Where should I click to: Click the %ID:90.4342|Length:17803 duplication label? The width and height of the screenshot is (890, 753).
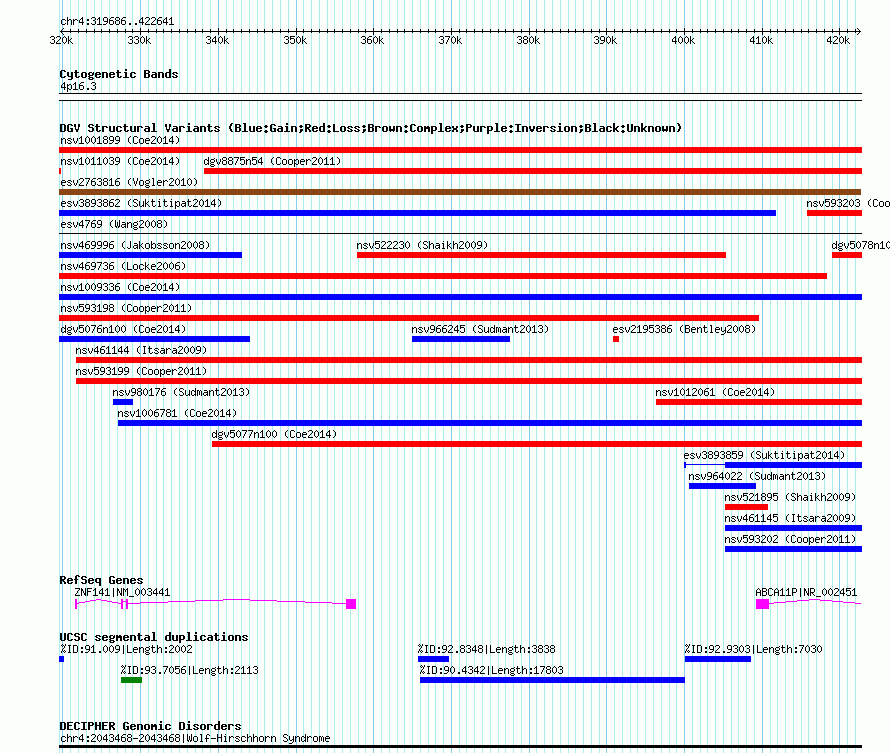tap(492, 671)
